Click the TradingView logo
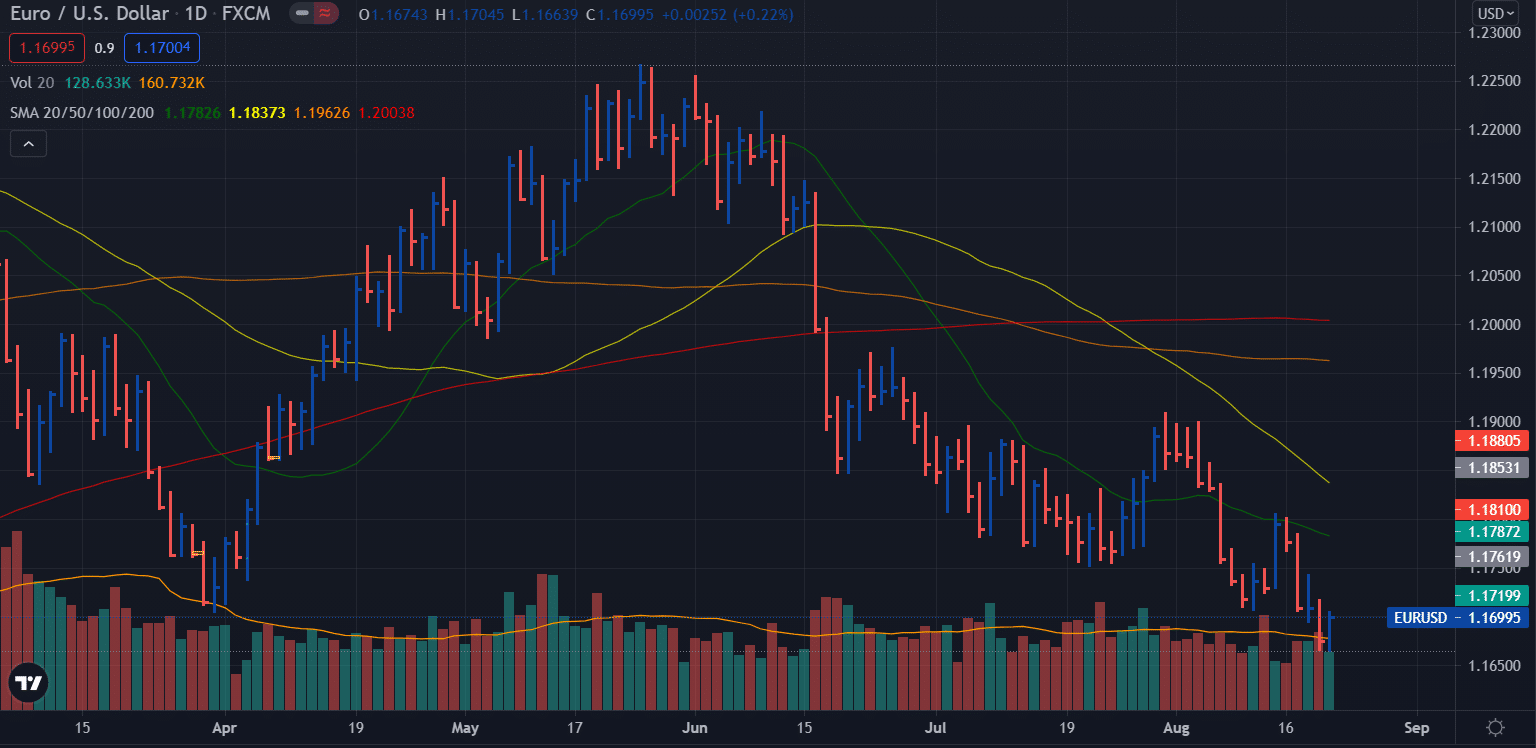 28,684
